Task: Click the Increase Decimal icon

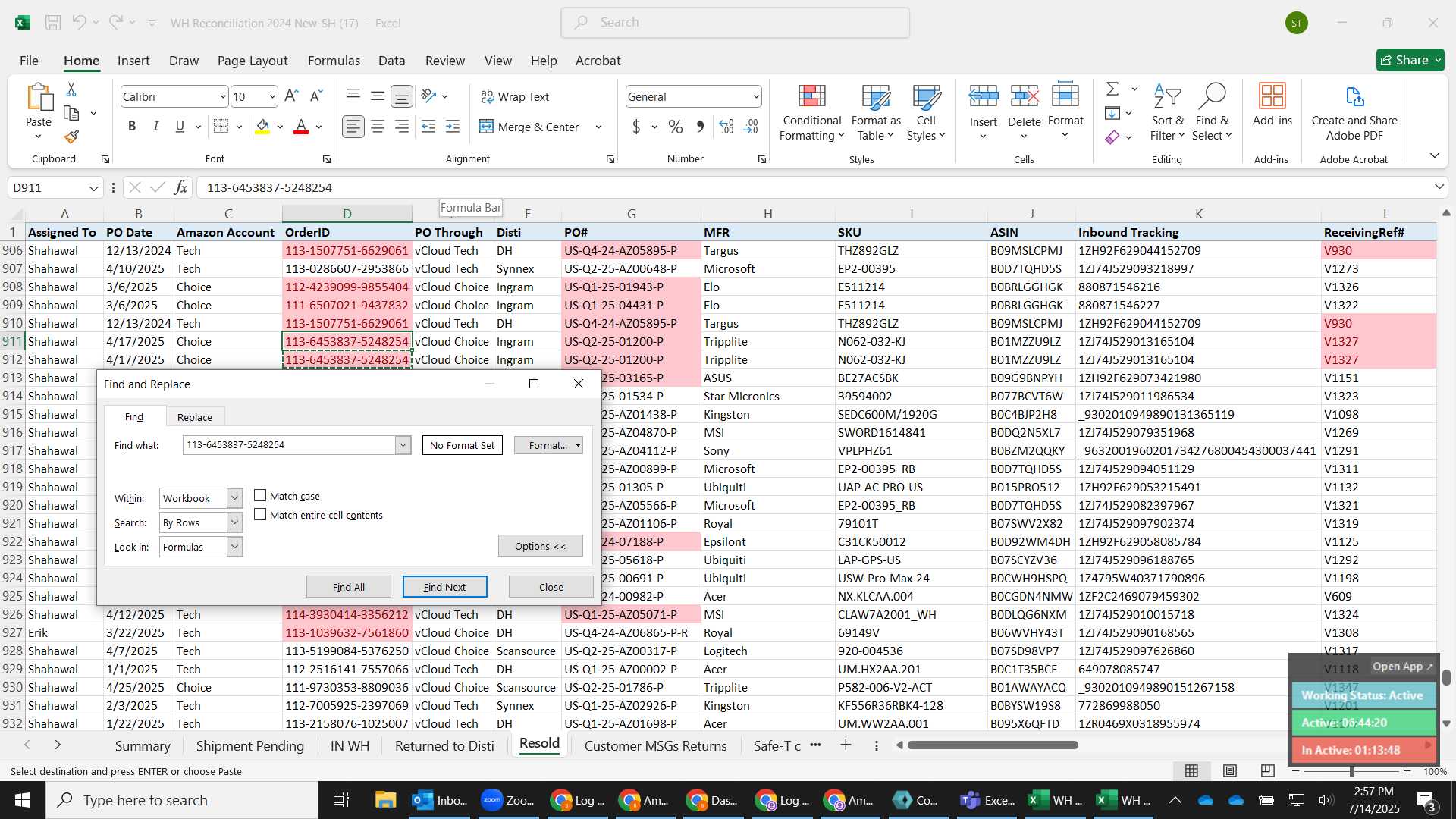Action: pyautogui.click(x=726, y=127)
